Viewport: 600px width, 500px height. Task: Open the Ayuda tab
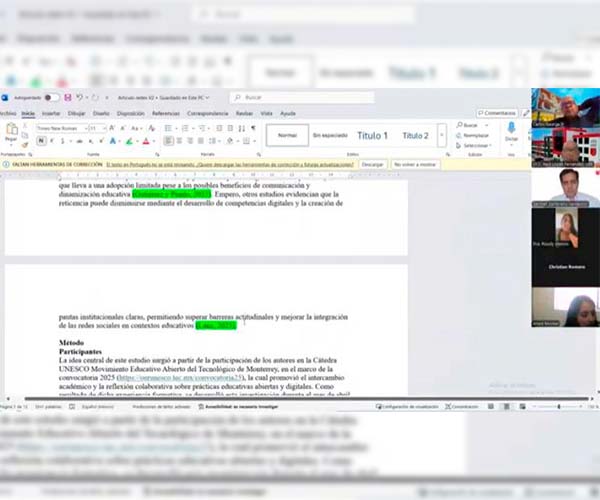(x=288, y=114)
